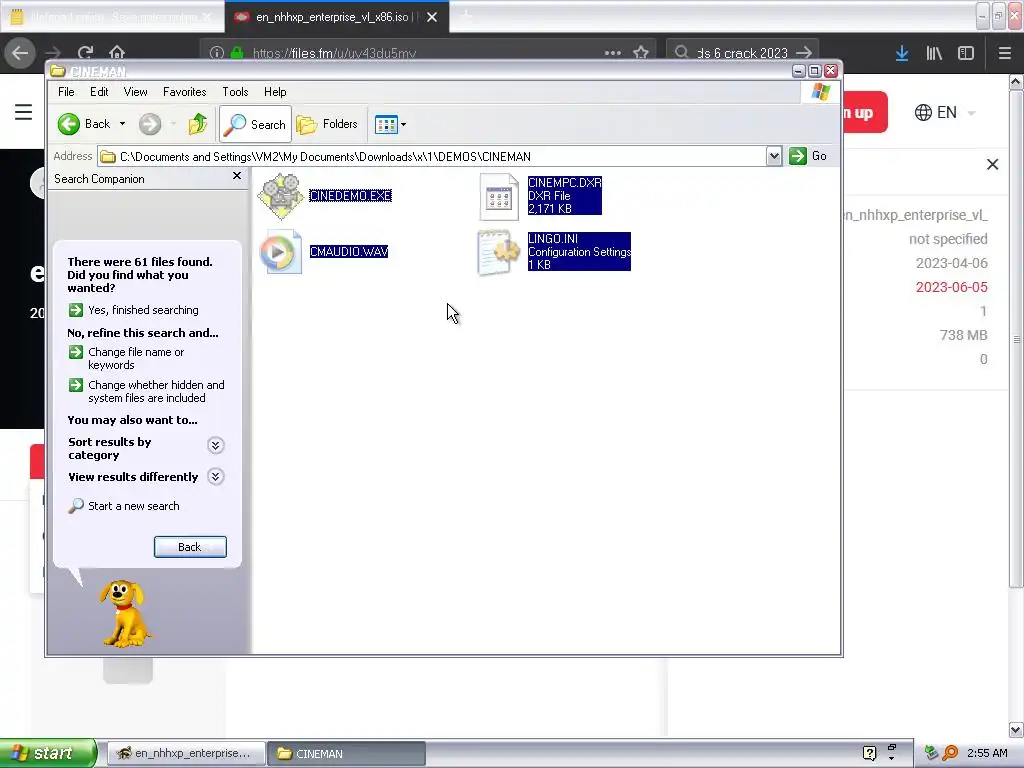
Task: Go to browser home page
Action: point(117,52)
